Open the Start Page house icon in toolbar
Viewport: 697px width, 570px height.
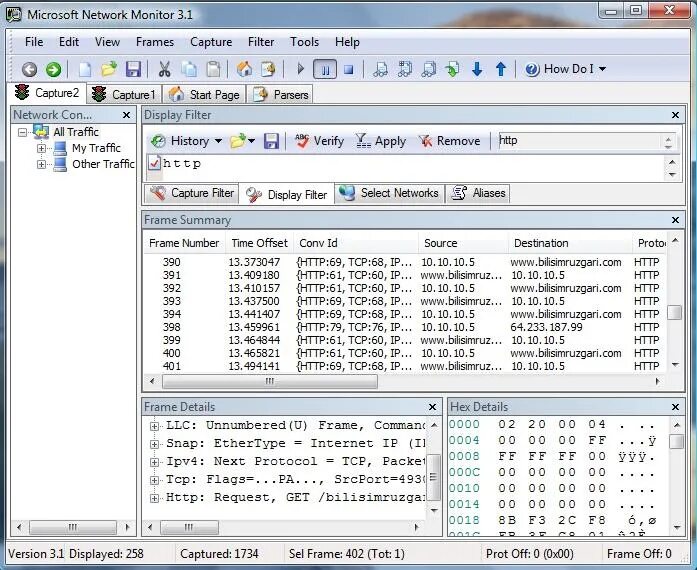(244, 69)
